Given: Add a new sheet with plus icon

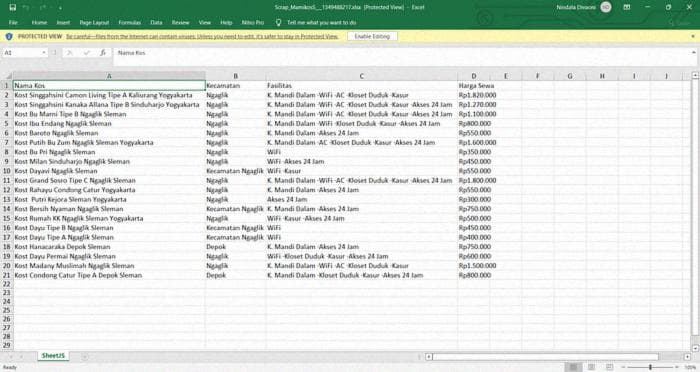Looking at the screenshot, I should tap(84, 356).
